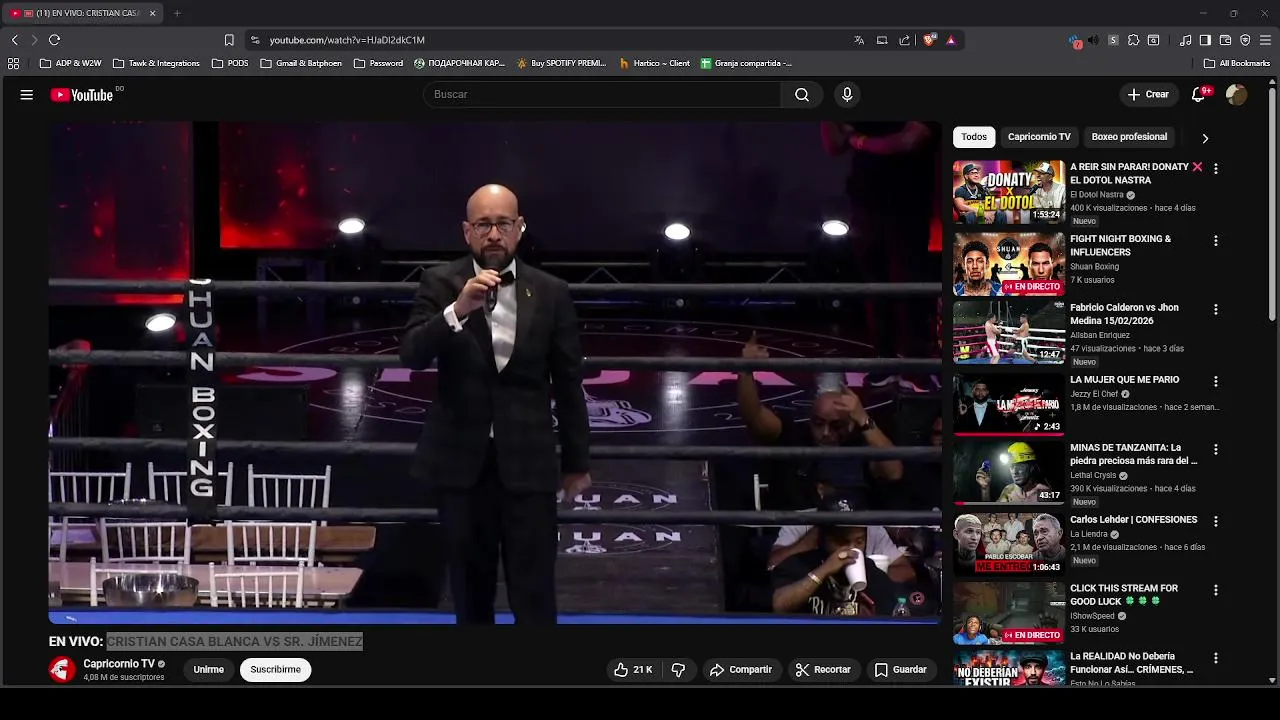Screen dimensions: 1280x720
Task: Open the browser sidebar panel icon
Action: point(1205,40)
